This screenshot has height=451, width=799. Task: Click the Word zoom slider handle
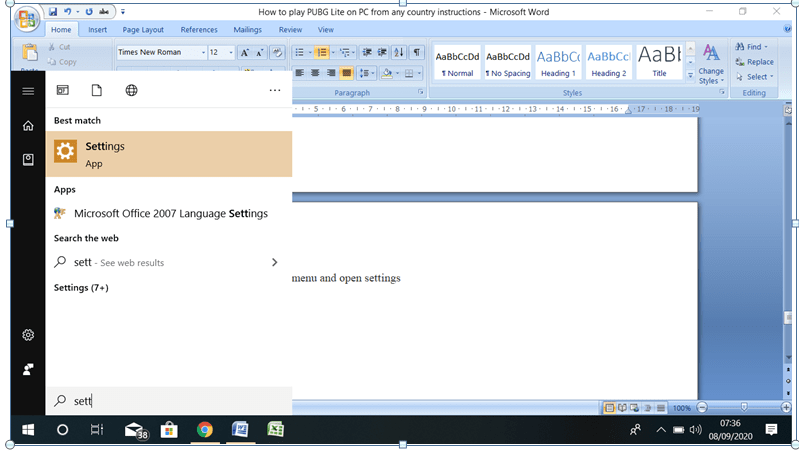(x=744, y=407)
